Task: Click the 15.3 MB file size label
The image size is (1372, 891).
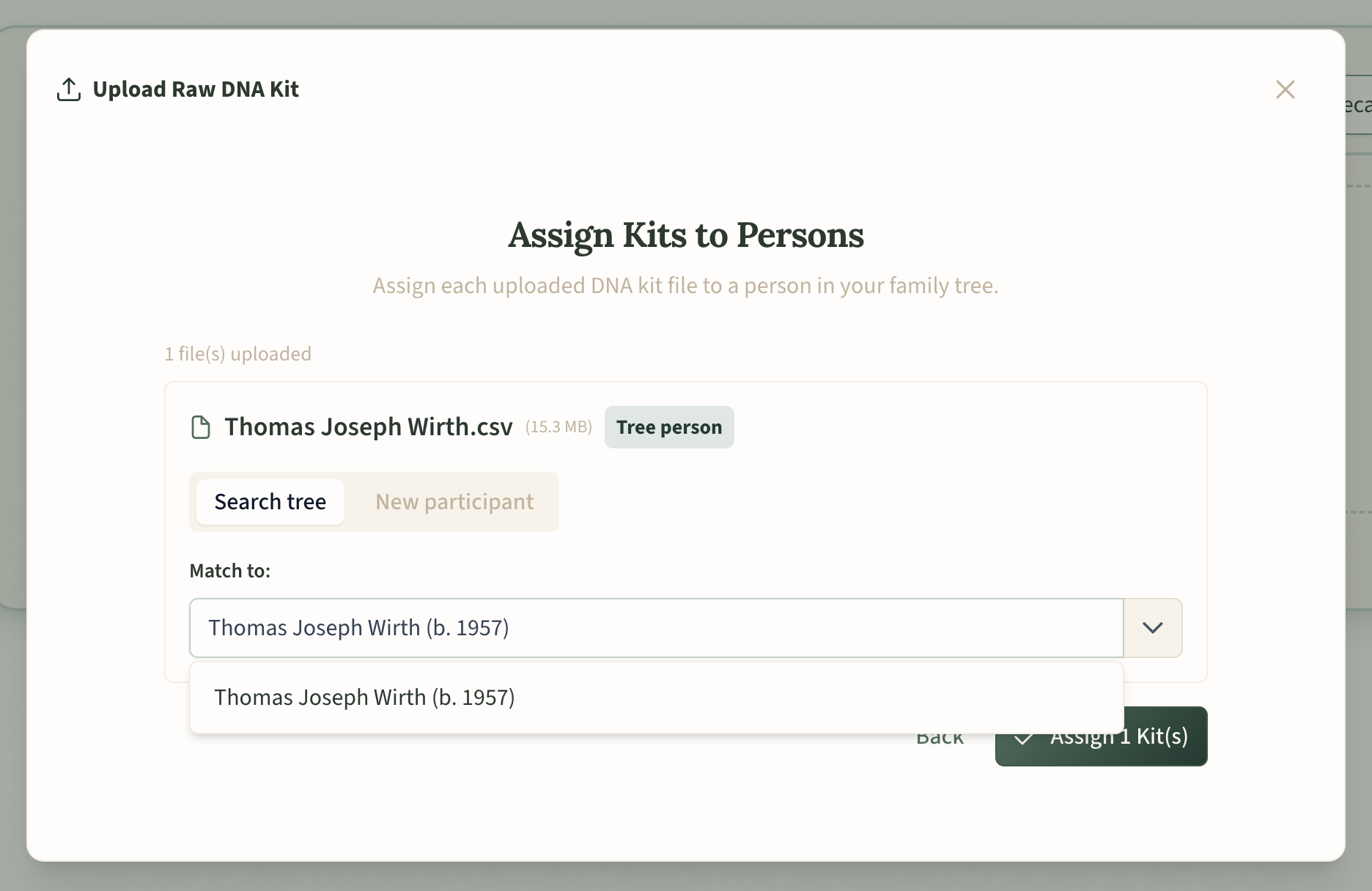Action: (558, 427)
